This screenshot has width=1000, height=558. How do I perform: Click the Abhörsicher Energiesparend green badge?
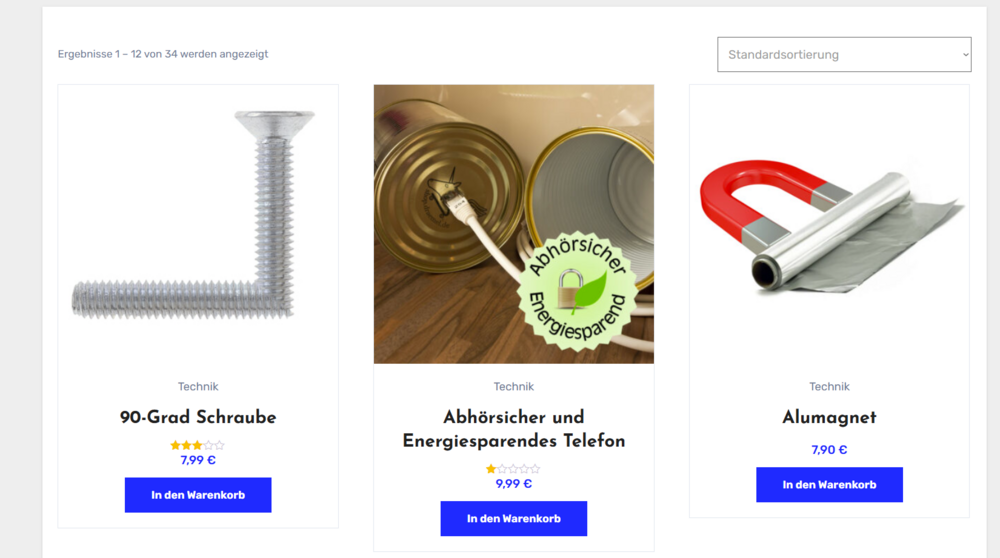click(577, 291)
